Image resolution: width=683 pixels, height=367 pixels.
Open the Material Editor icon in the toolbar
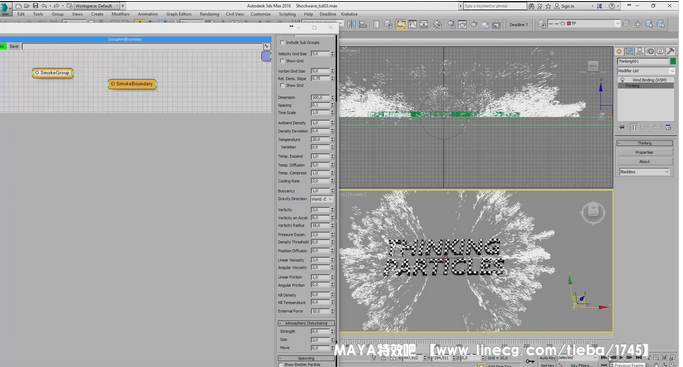tap(437, 24)
